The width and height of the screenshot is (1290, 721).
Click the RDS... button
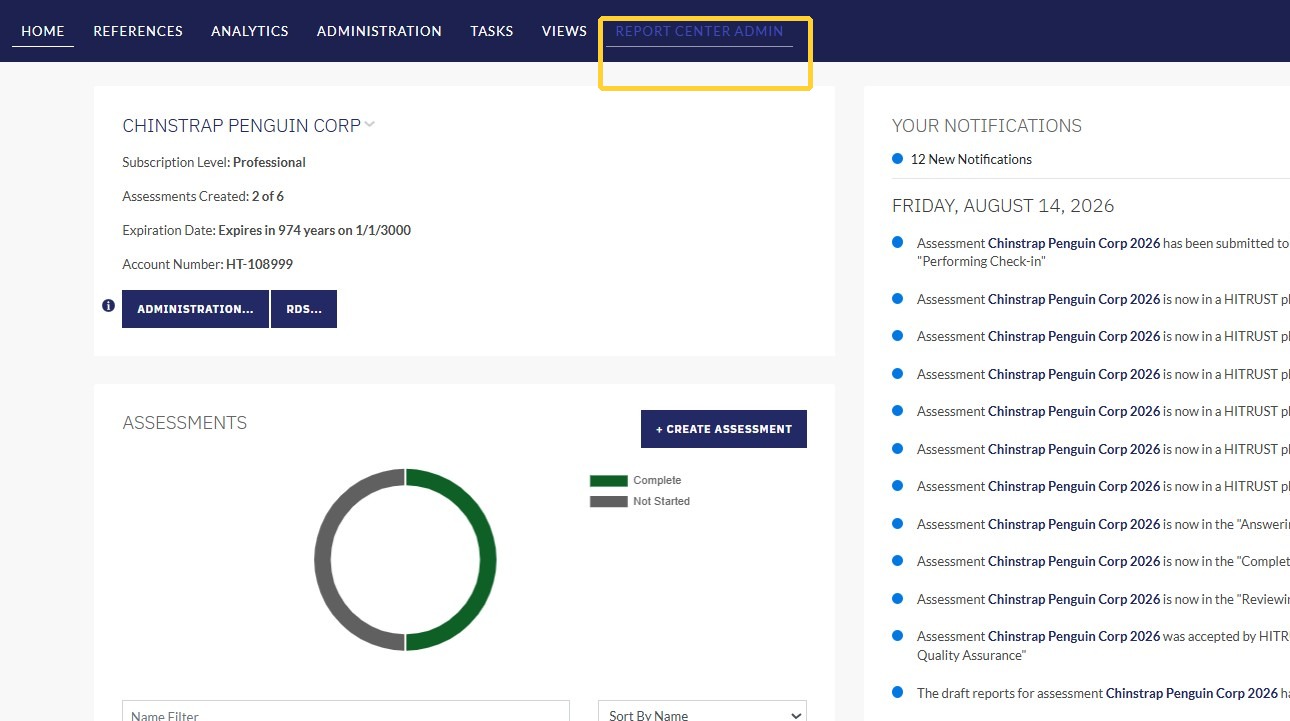[x=304, y=309]
